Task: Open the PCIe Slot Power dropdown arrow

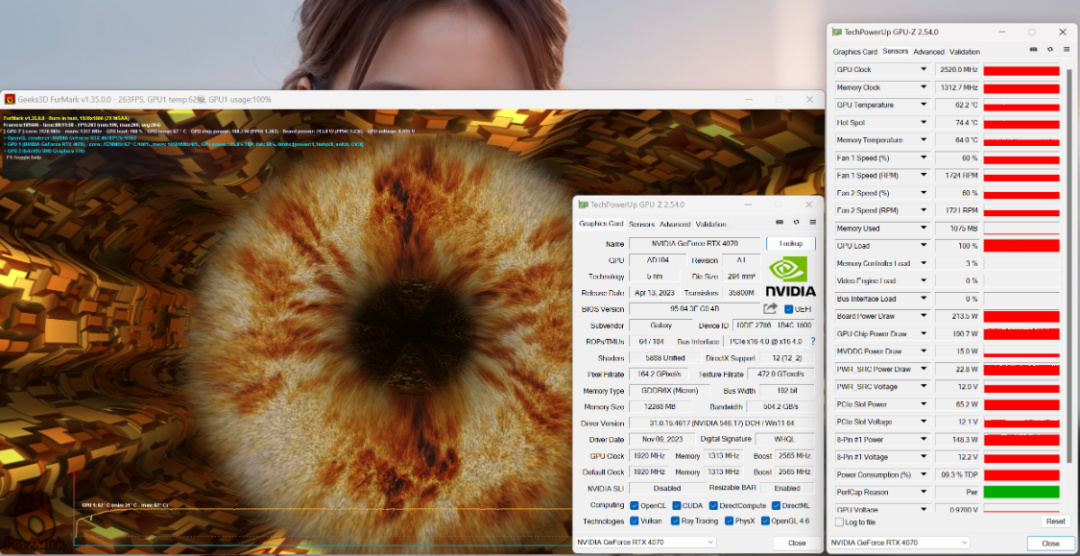Action: pos(923,404)
